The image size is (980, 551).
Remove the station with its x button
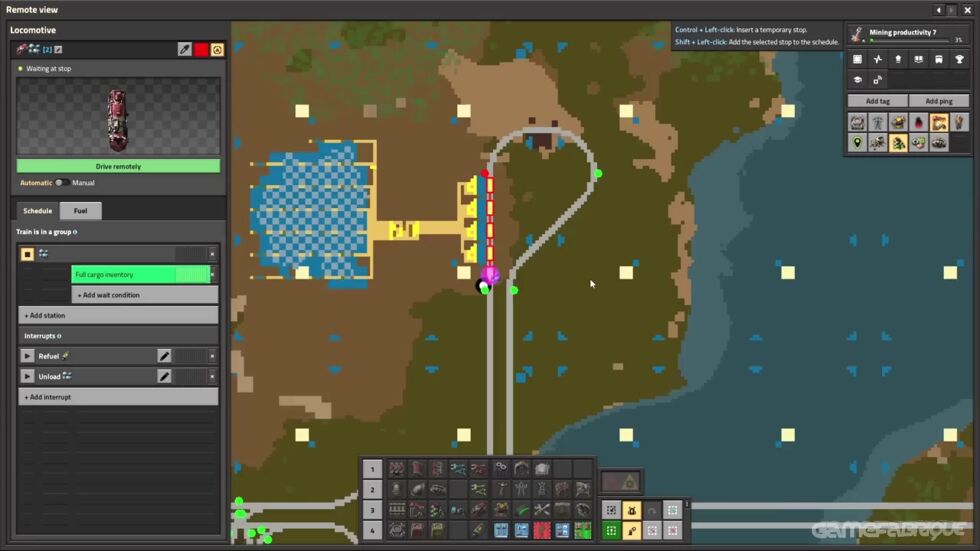click(x=212, y=254)
